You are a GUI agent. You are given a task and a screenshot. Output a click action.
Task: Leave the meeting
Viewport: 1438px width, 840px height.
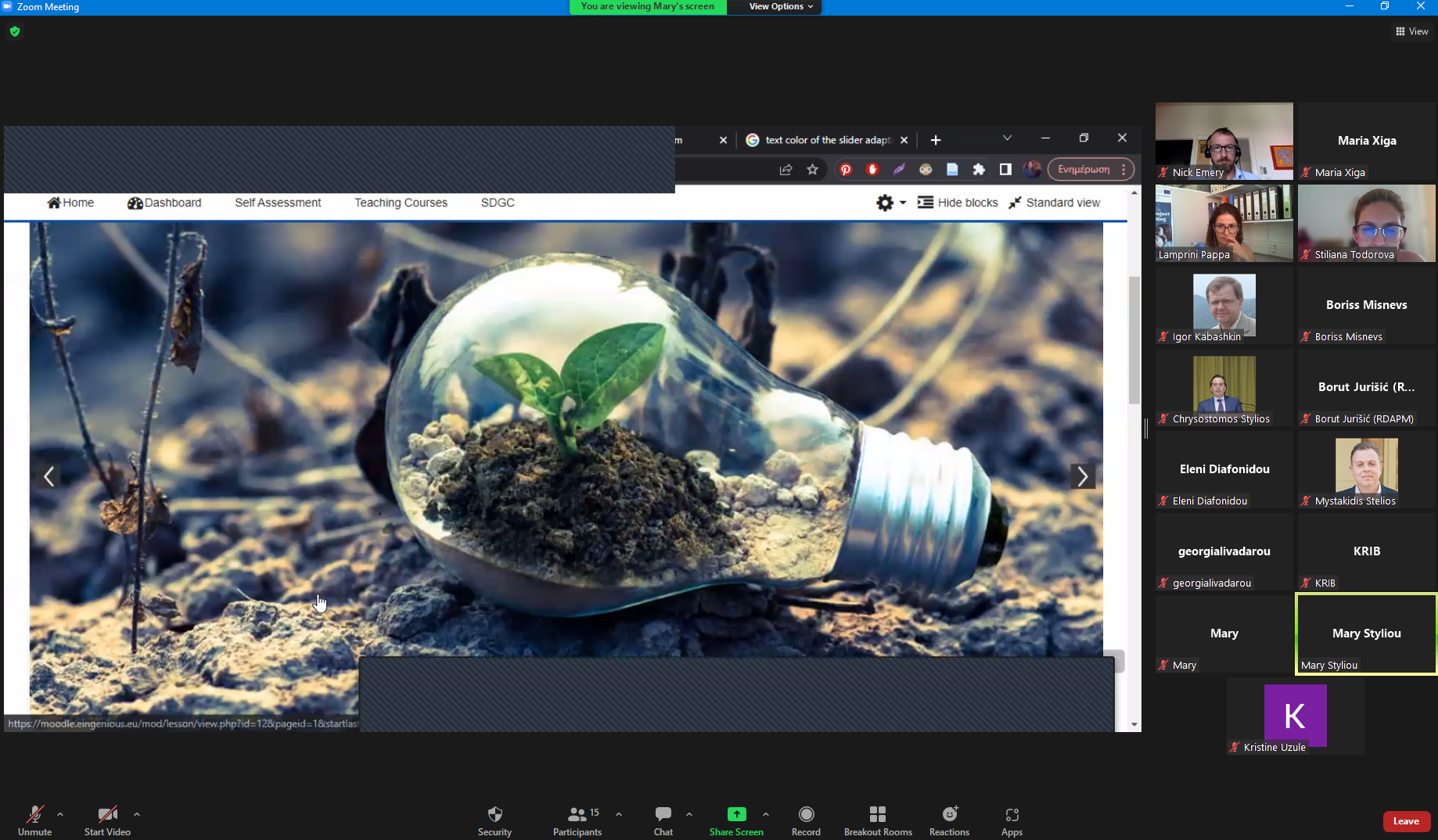point(1406,821)
